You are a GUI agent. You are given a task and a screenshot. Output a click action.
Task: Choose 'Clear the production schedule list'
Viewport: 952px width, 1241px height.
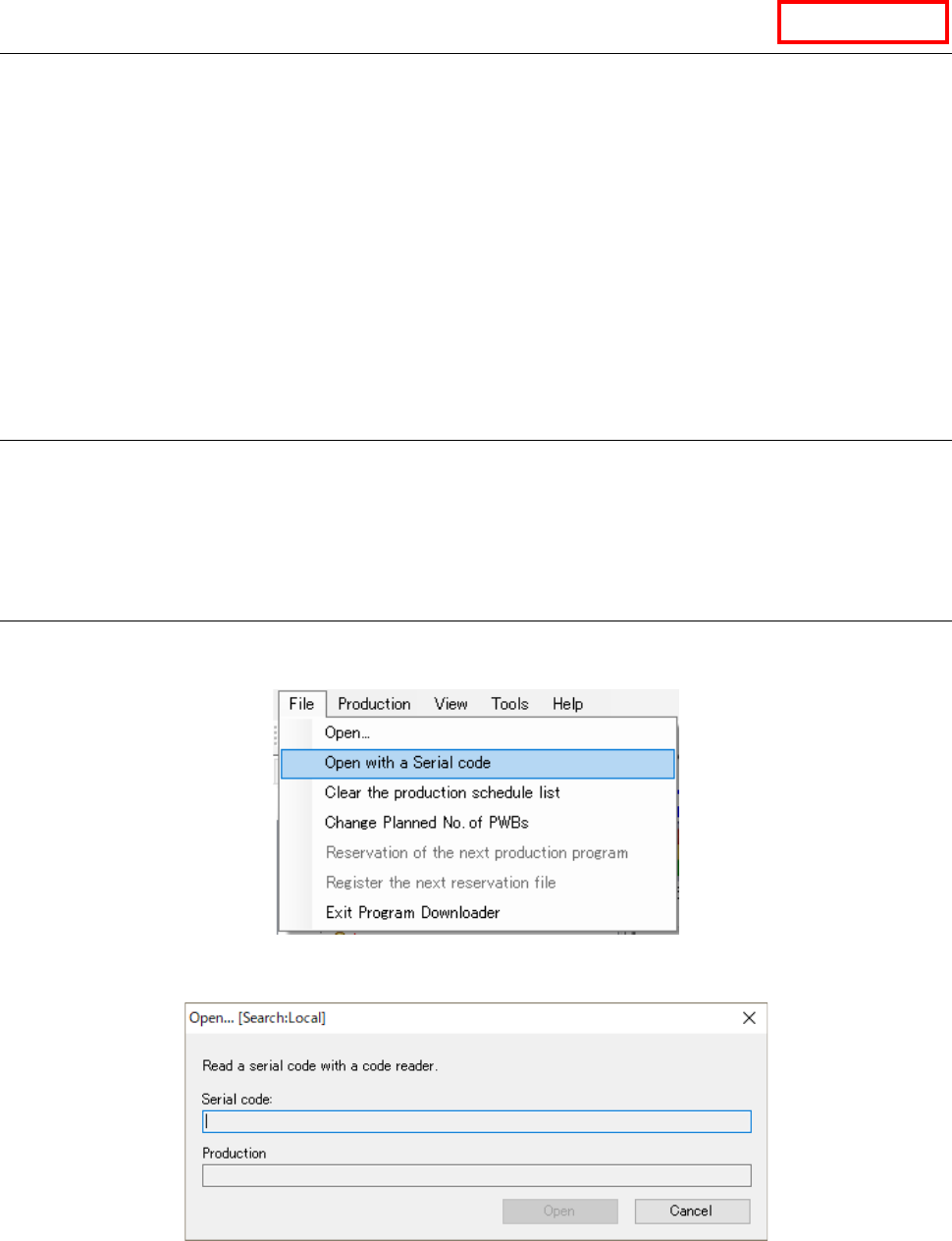[478, 793]
